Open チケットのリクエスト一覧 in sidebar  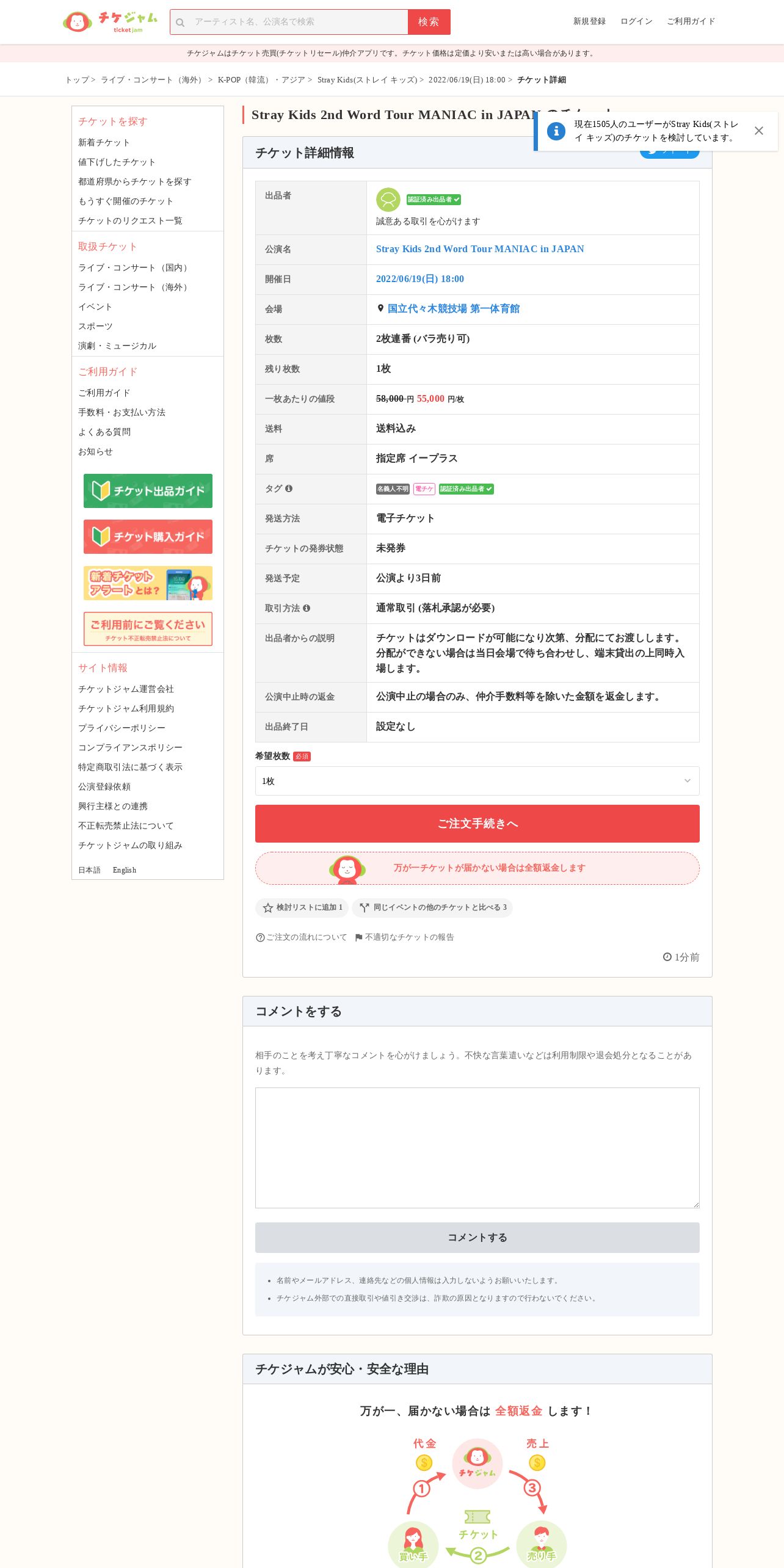click(x=130, y=221)
